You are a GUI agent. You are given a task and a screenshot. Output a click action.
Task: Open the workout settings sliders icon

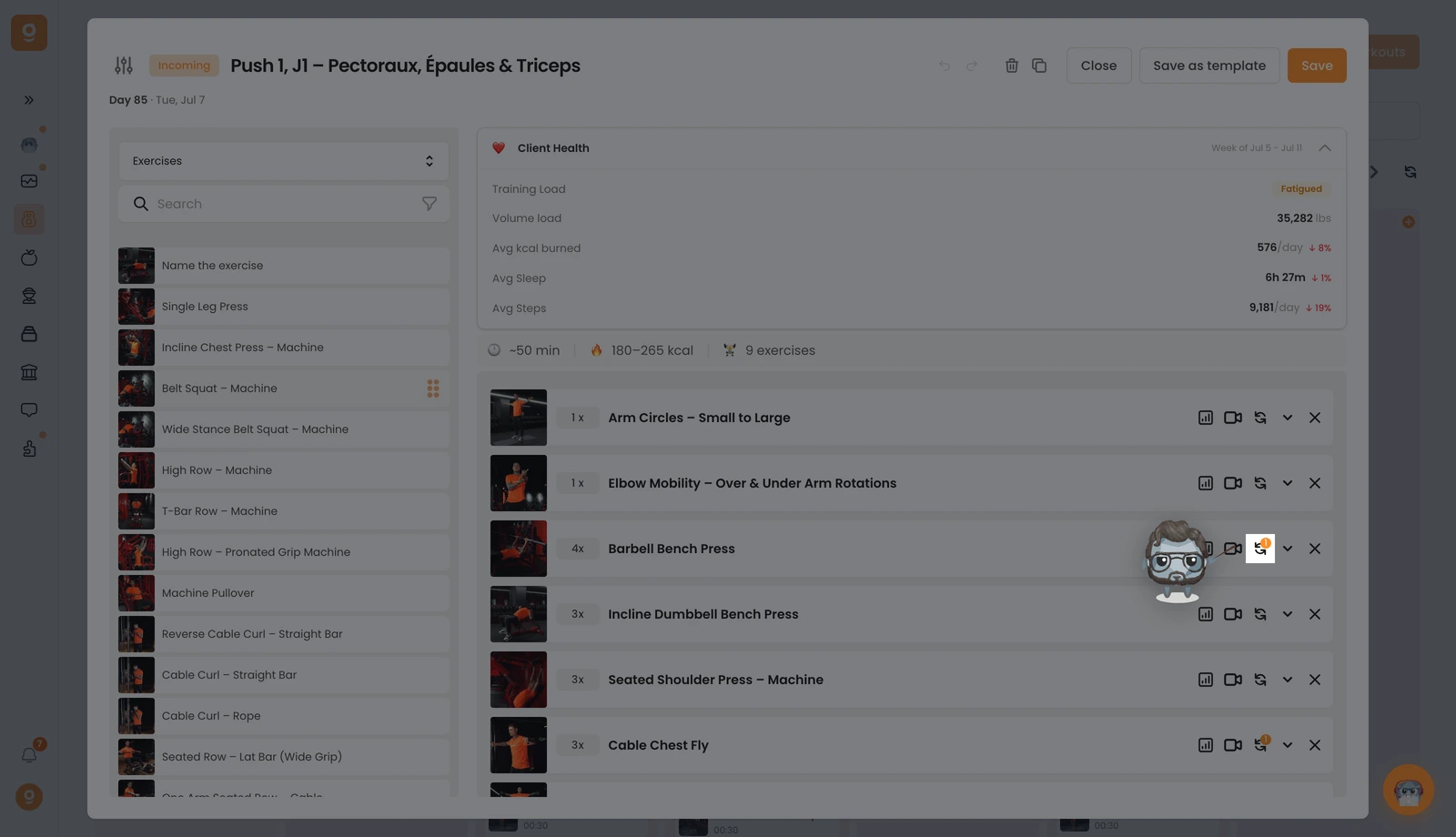click(x=124, y=66)
